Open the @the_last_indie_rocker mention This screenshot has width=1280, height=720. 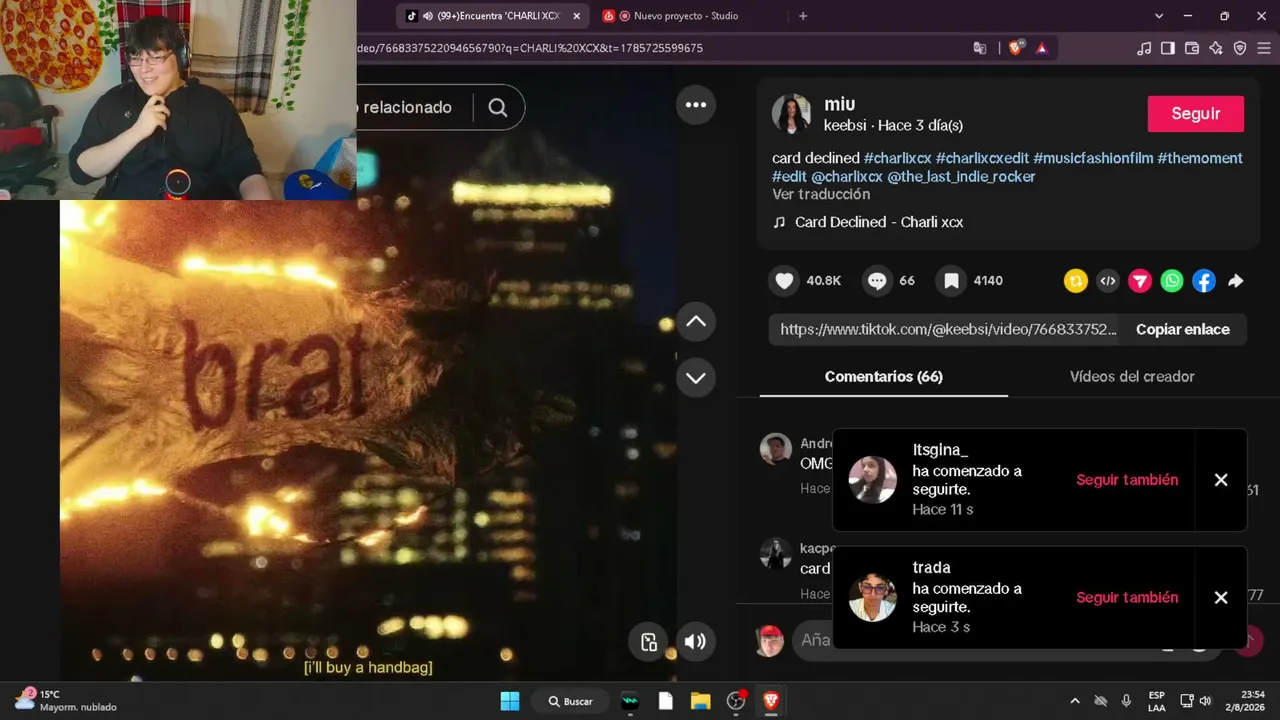coord(961,177)
